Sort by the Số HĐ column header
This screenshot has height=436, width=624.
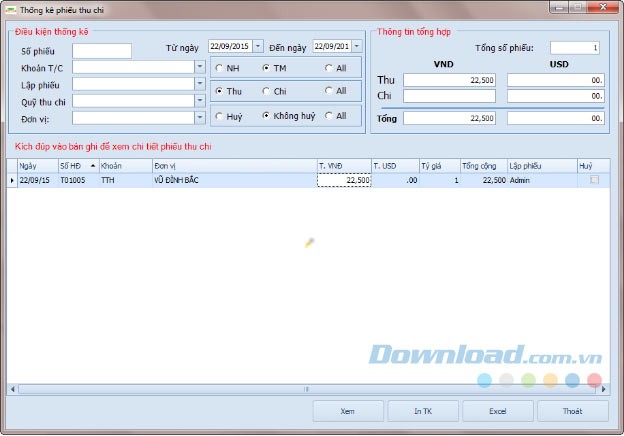coord(77,165)
